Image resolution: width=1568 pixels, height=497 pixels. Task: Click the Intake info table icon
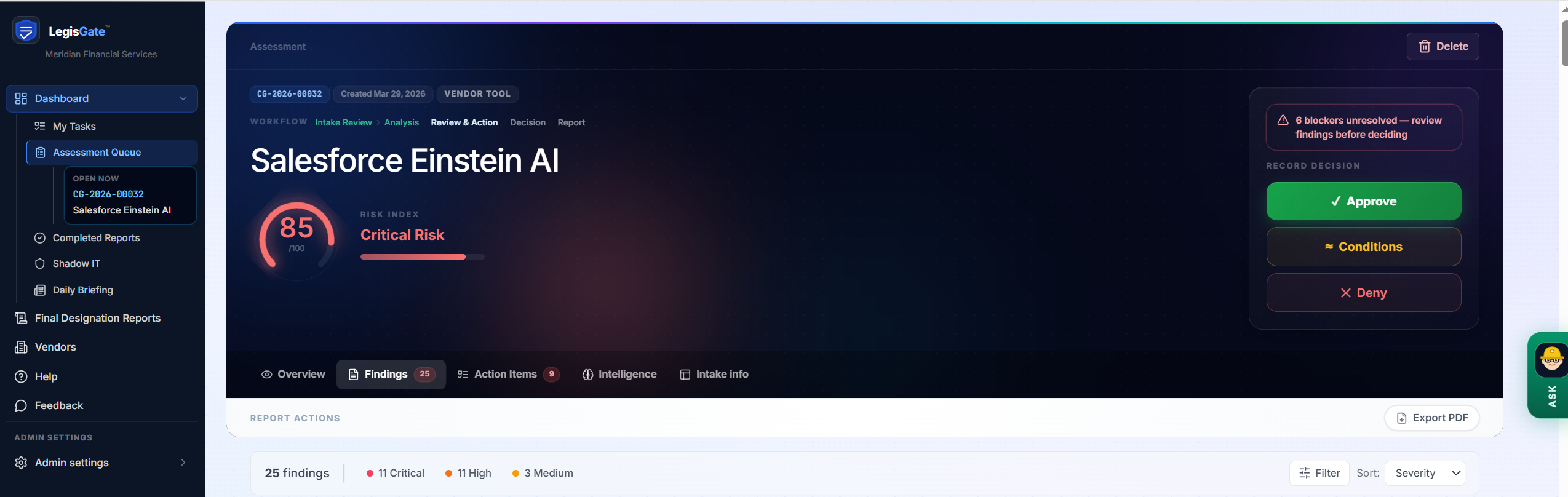[685, 375]
